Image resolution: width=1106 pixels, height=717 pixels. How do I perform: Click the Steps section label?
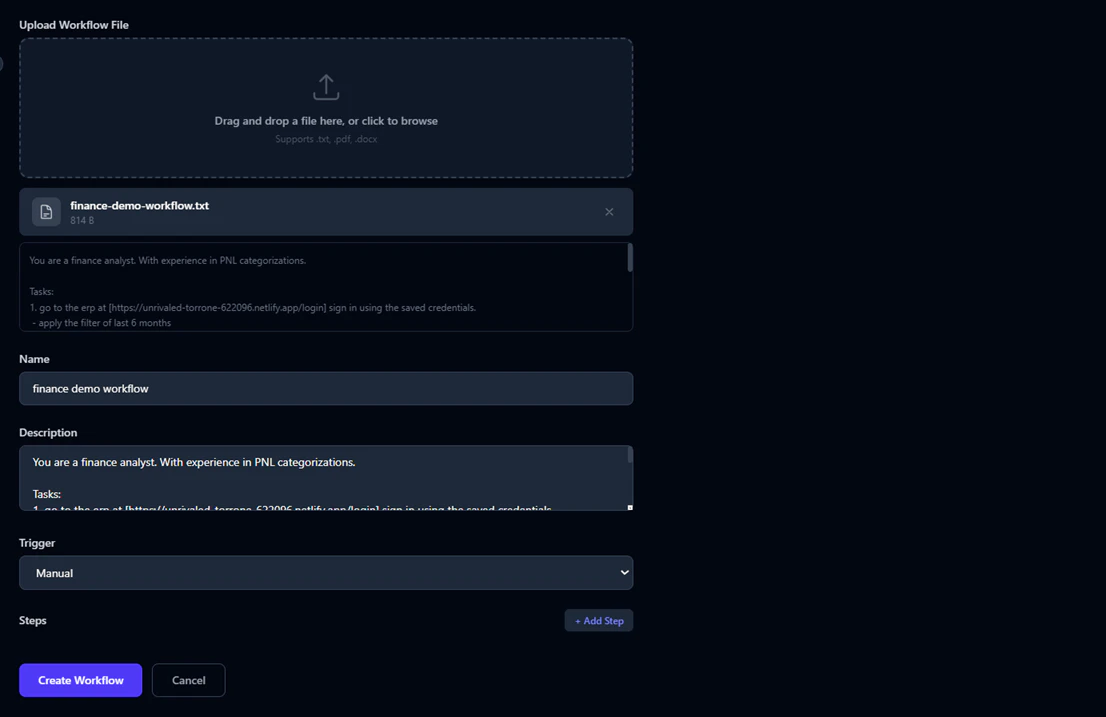point(32,620)
